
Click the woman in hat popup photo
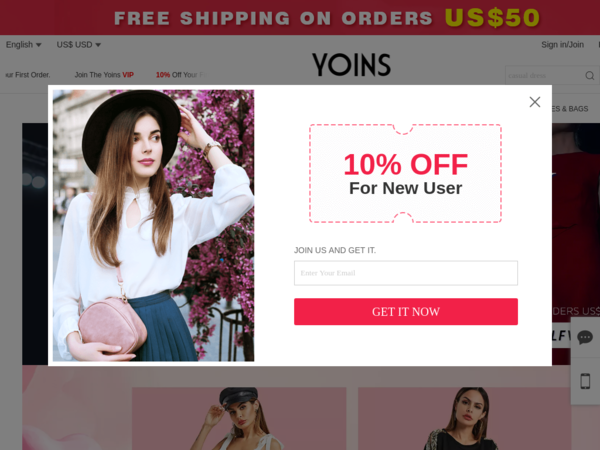tap(153, 225)
